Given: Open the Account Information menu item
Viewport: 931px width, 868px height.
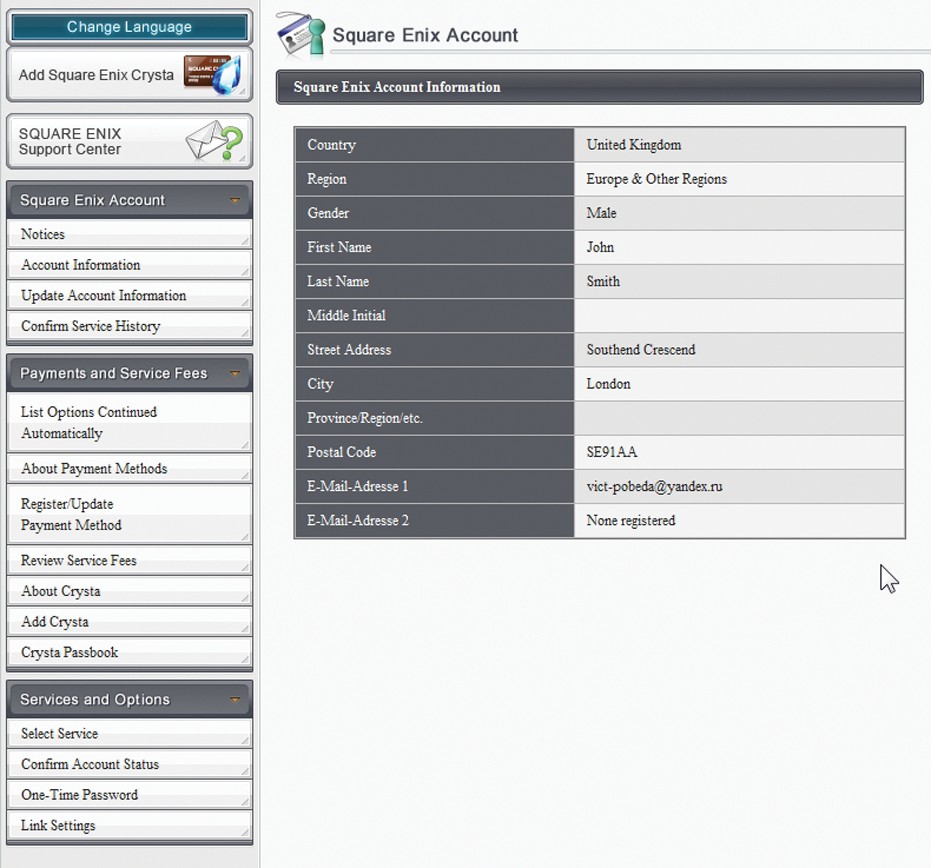Looking at the screenshot, I should 129,265.
